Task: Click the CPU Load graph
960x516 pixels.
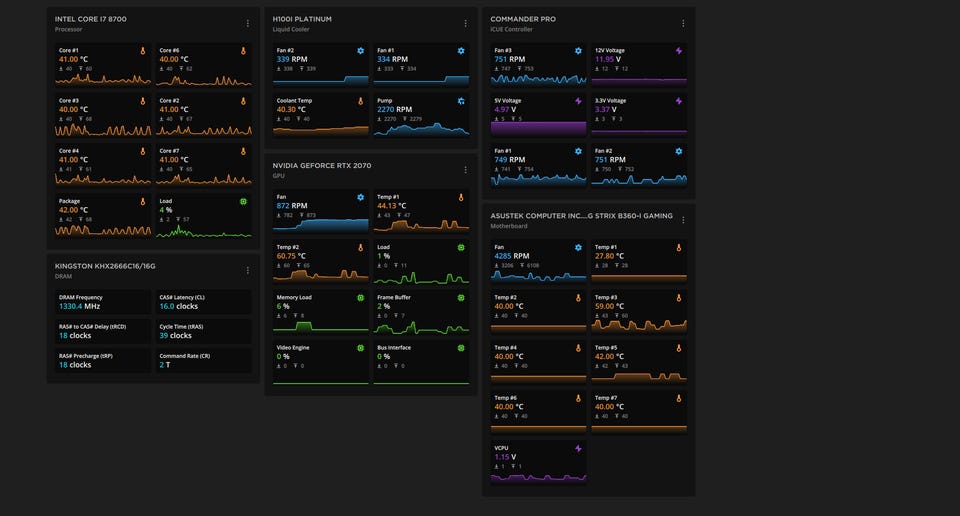Action: pos(203,231)
